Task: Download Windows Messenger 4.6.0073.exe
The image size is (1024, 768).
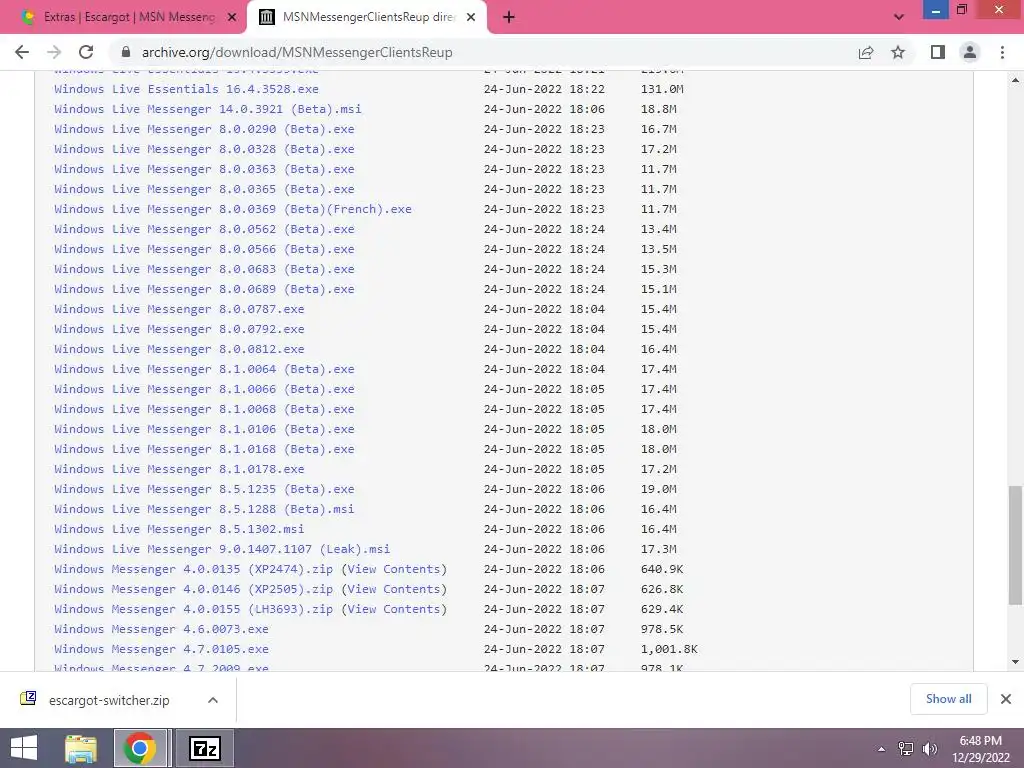Action: tap(161, 629)
